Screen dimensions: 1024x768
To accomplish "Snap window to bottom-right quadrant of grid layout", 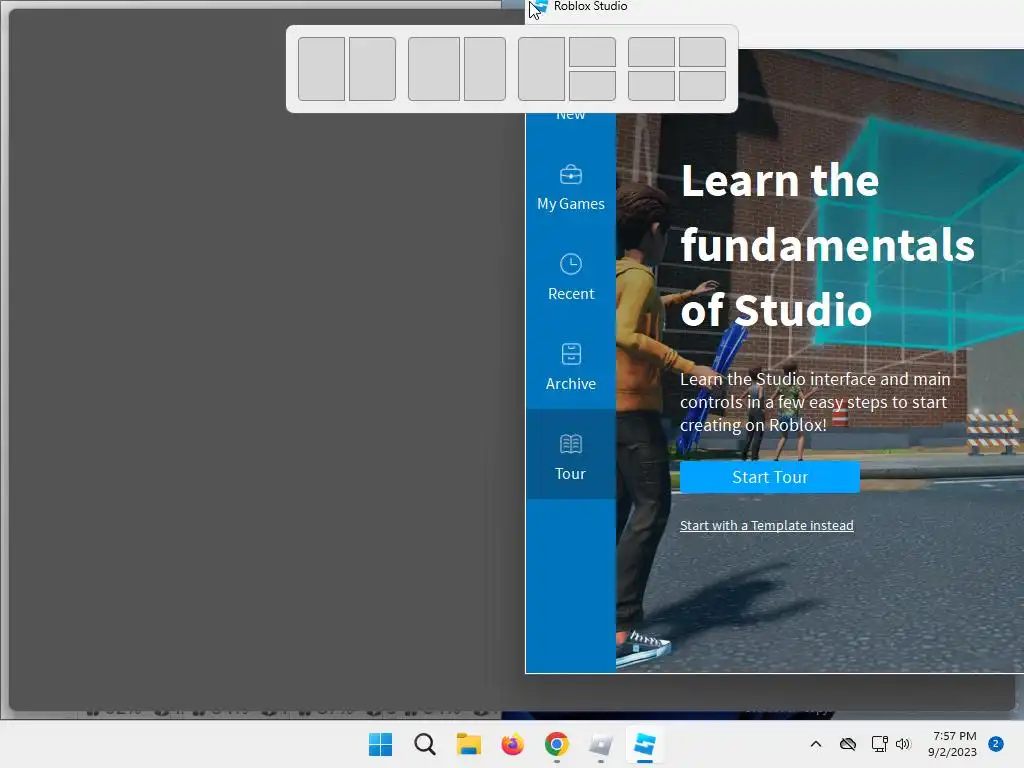I will 702,86.
